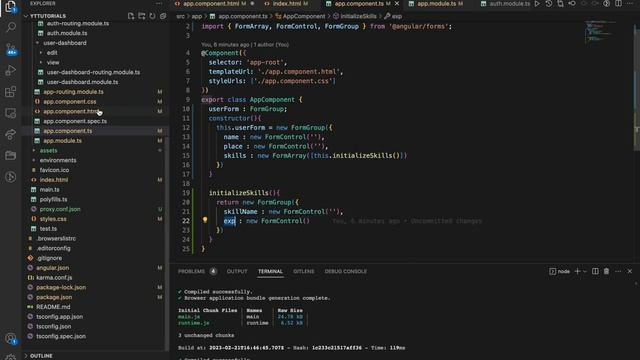Open package.json in Explorer

(x=54, y=298)
